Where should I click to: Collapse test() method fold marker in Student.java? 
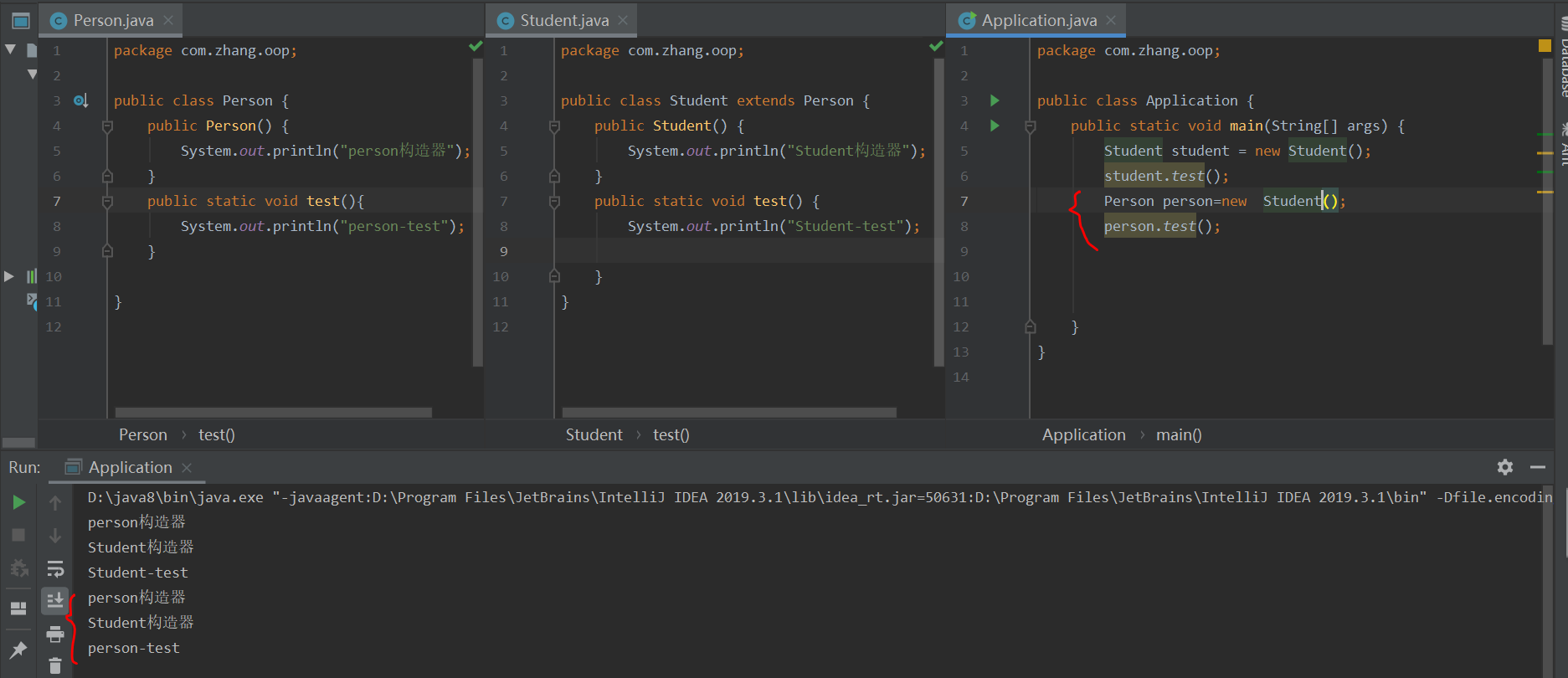point(554,202)
